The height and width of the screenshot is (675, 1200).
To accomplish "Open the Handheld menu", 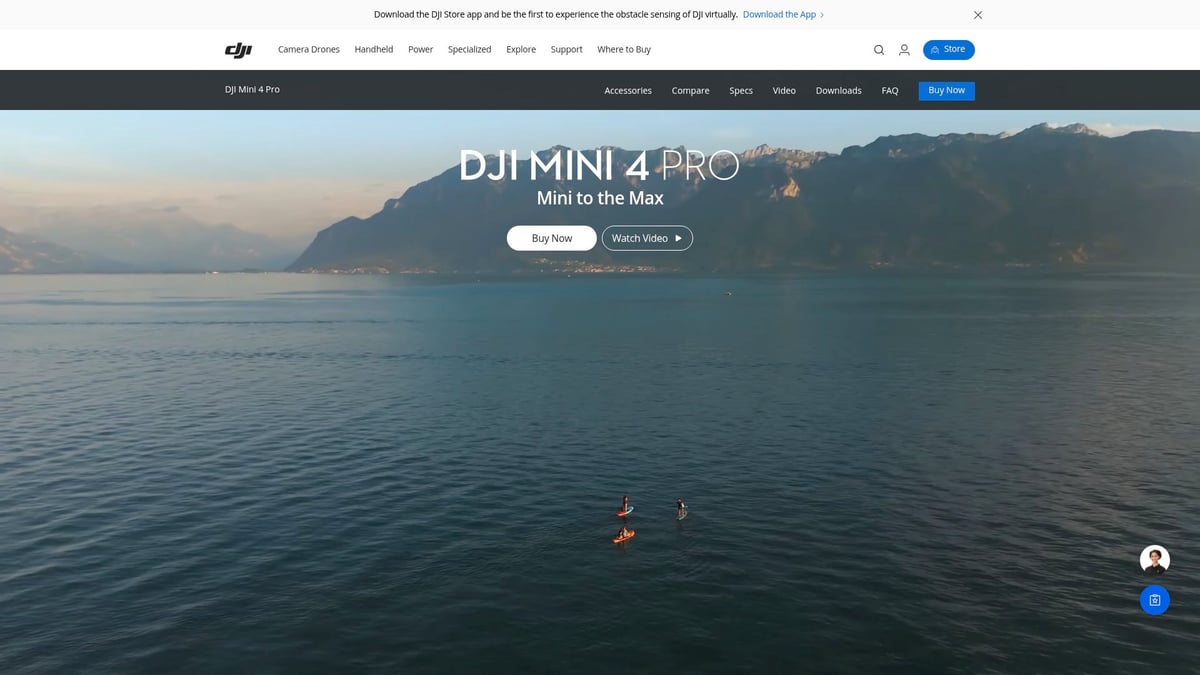I will 373,49.
